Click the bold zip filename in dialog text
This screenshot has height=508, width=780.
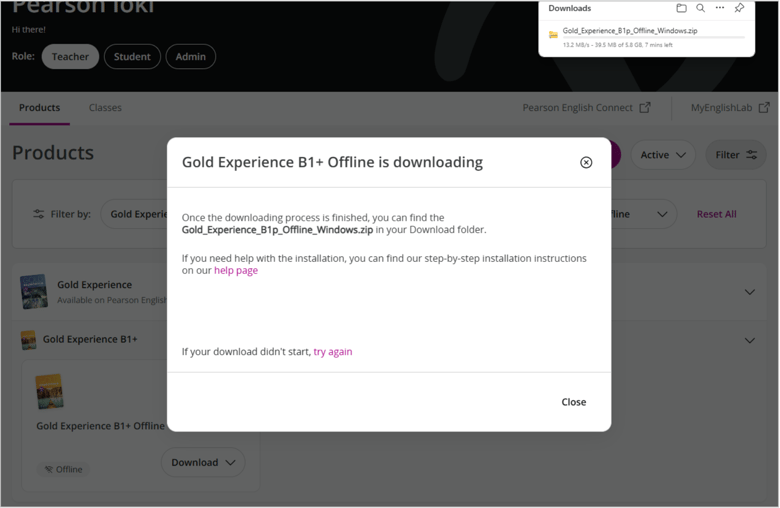(277, 230)
